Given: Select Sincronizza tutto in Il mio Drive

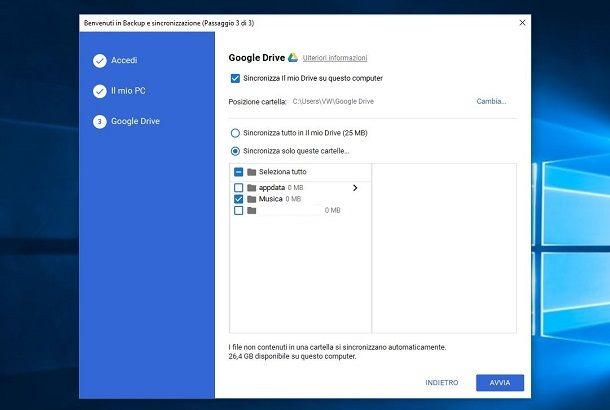Looking at the screenshot, I should (x=235, y=133).
